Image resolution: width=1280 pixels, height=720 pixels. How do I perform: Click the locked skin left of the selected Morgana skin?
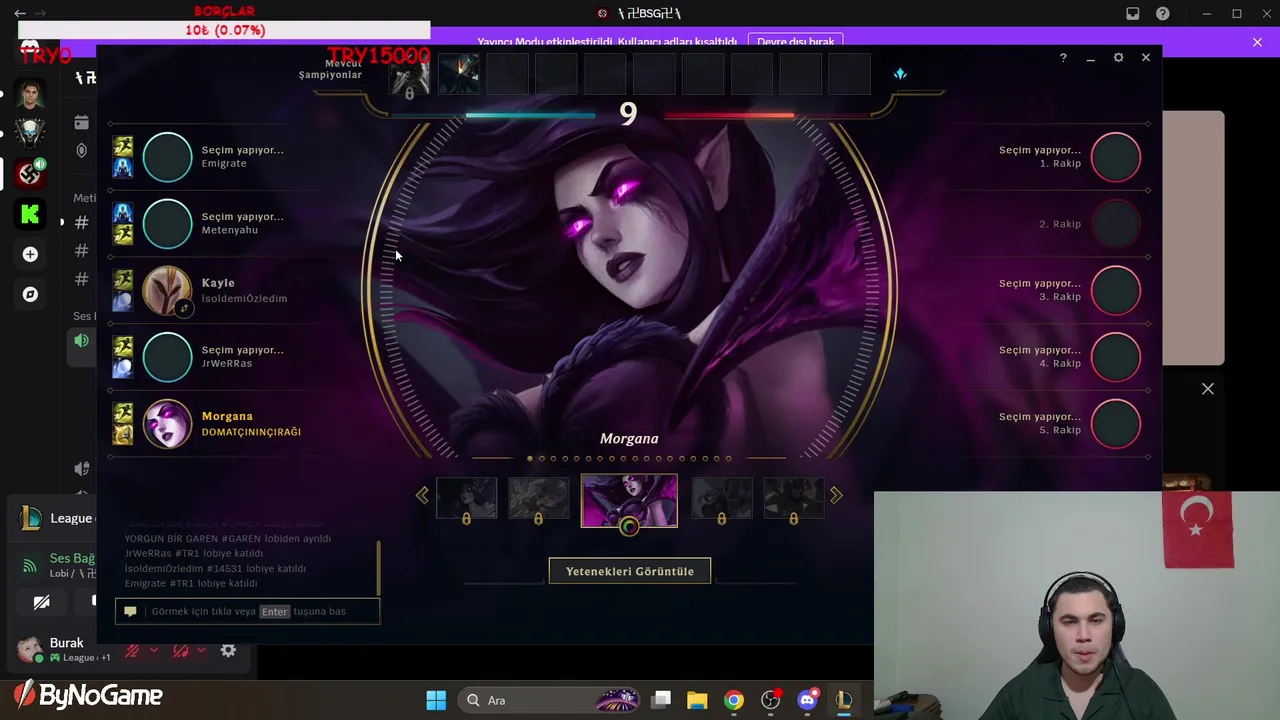(x=538, y=498)
